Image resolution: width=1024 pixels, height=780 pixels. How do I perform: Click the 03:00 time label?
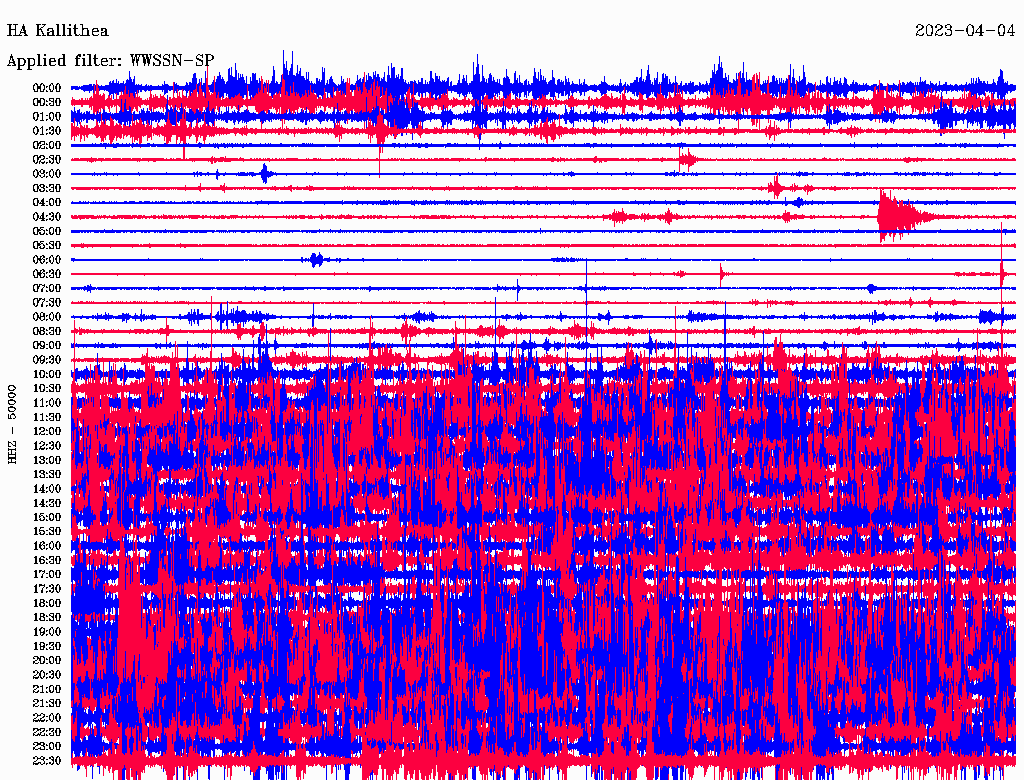(47, 174)
